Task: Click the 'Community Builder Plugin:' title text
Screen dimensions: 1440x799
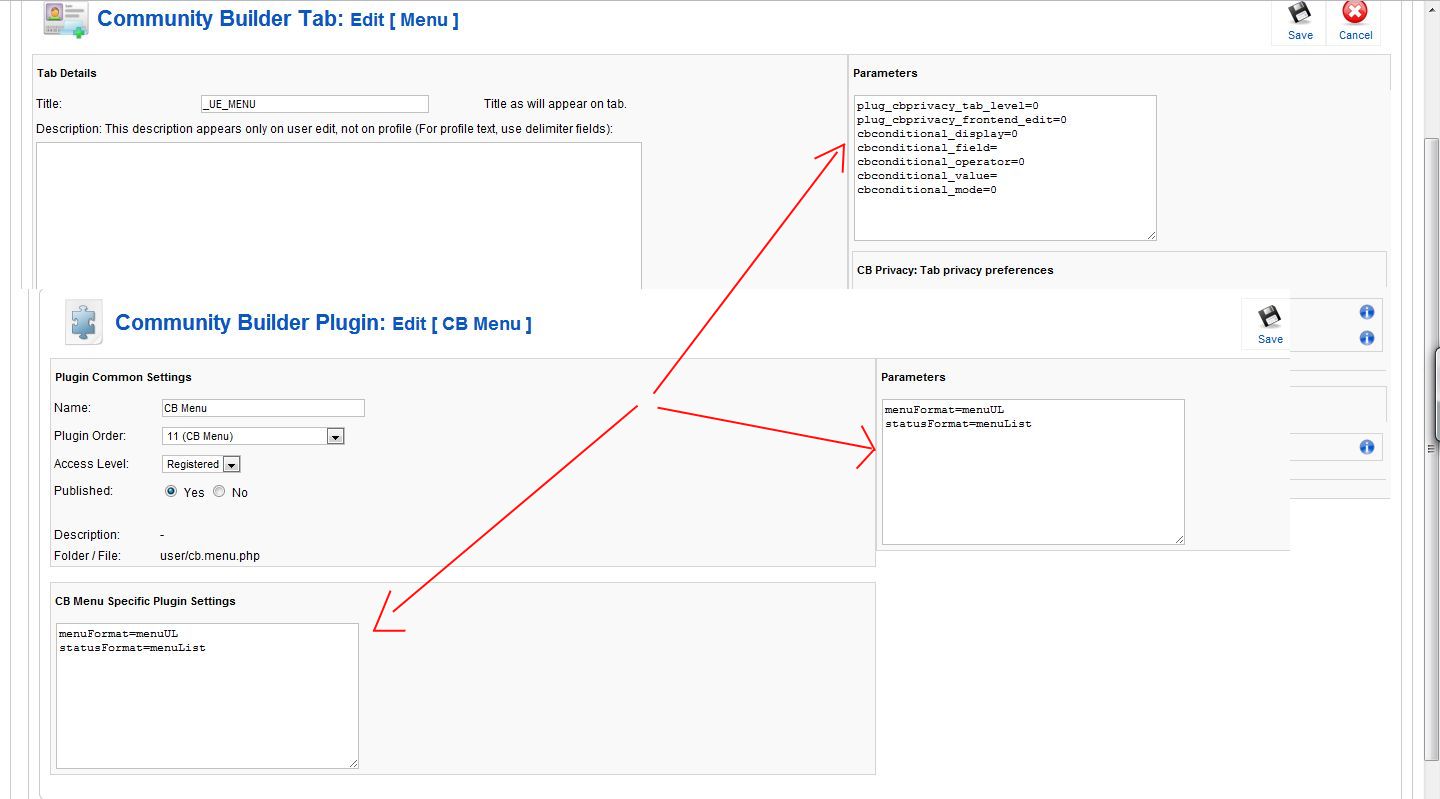Action: coord(250,323)
